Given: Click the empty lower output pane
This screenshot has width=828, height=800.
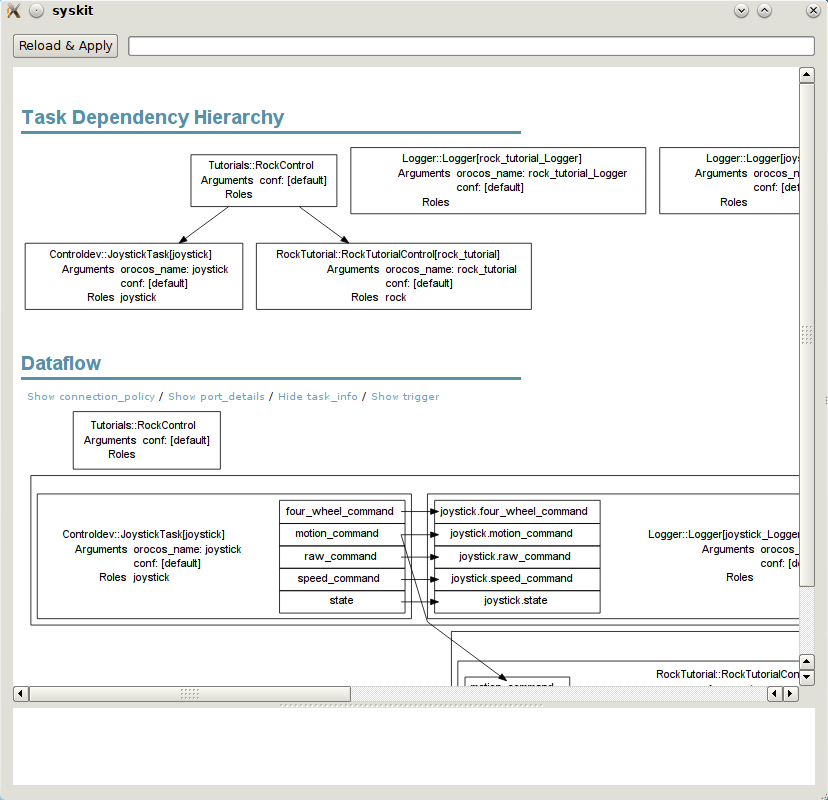Looking at the screenshot, I should 413,747.
